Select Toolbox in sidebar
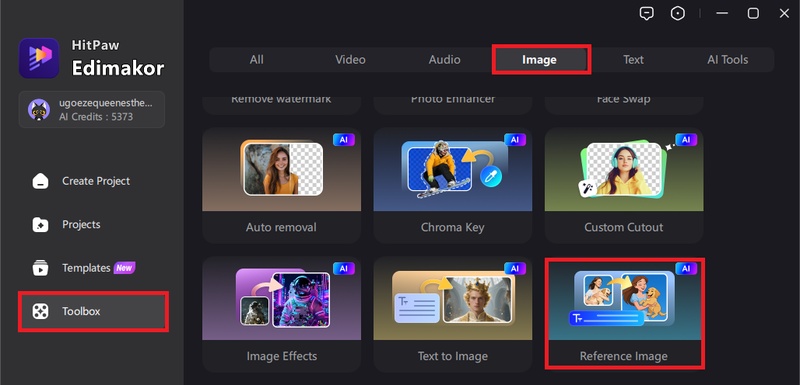 pyautogui.click(x=92, y=311)
